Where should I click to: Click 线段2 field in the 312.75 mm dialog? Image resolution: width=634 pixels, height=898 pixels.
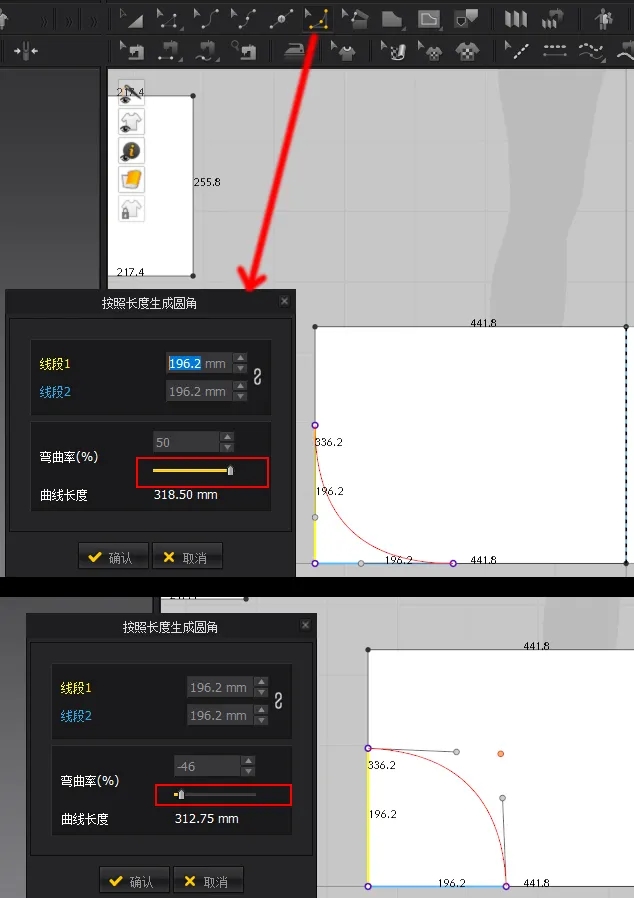click(x=220, y=715)
